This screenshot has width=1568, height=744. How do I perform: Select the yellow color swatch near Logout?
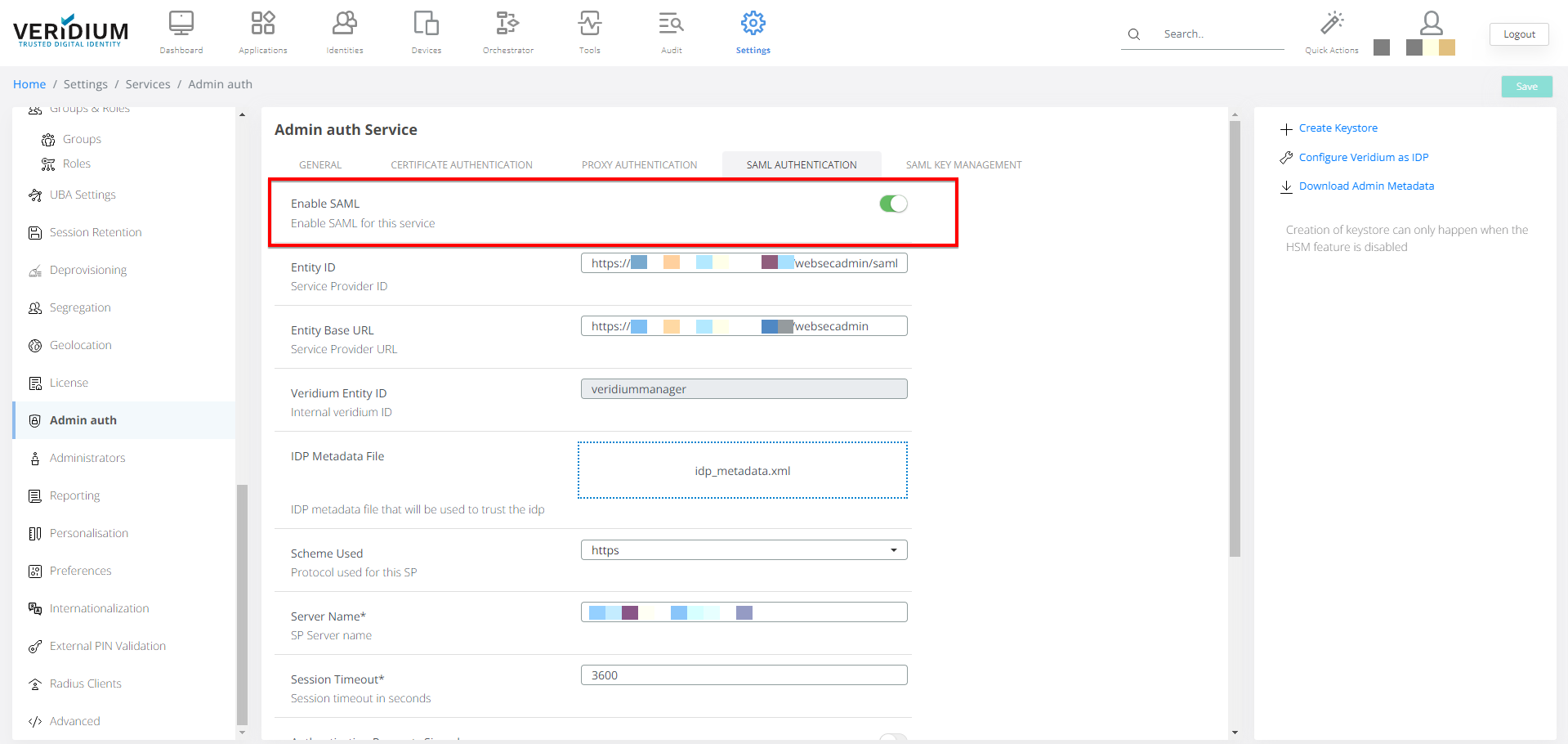[1446, 47]
